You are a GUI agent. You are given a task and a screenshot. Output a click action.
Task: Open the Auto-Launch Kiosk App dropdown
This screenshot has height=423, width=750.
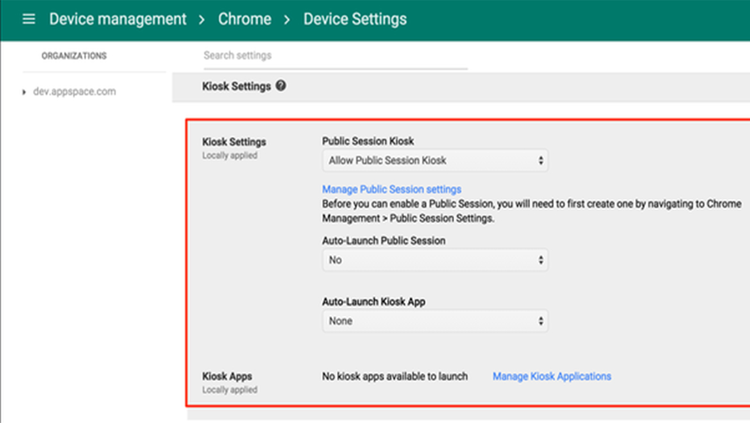[435, 321]
